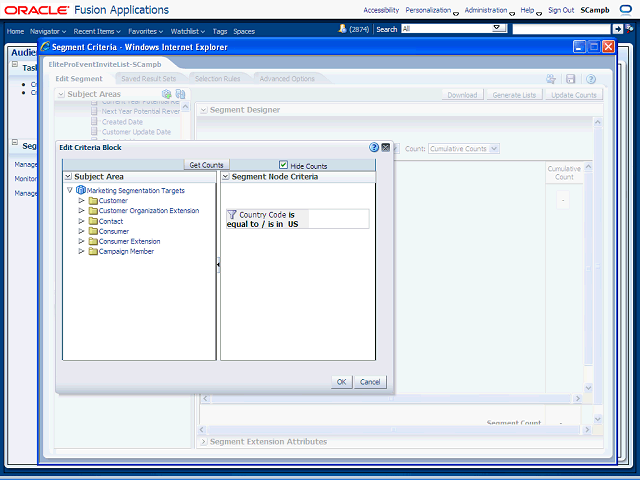This screenshot has height=480, width=640.
Task: Open the Help menu
Action: [x=531, y=11]
